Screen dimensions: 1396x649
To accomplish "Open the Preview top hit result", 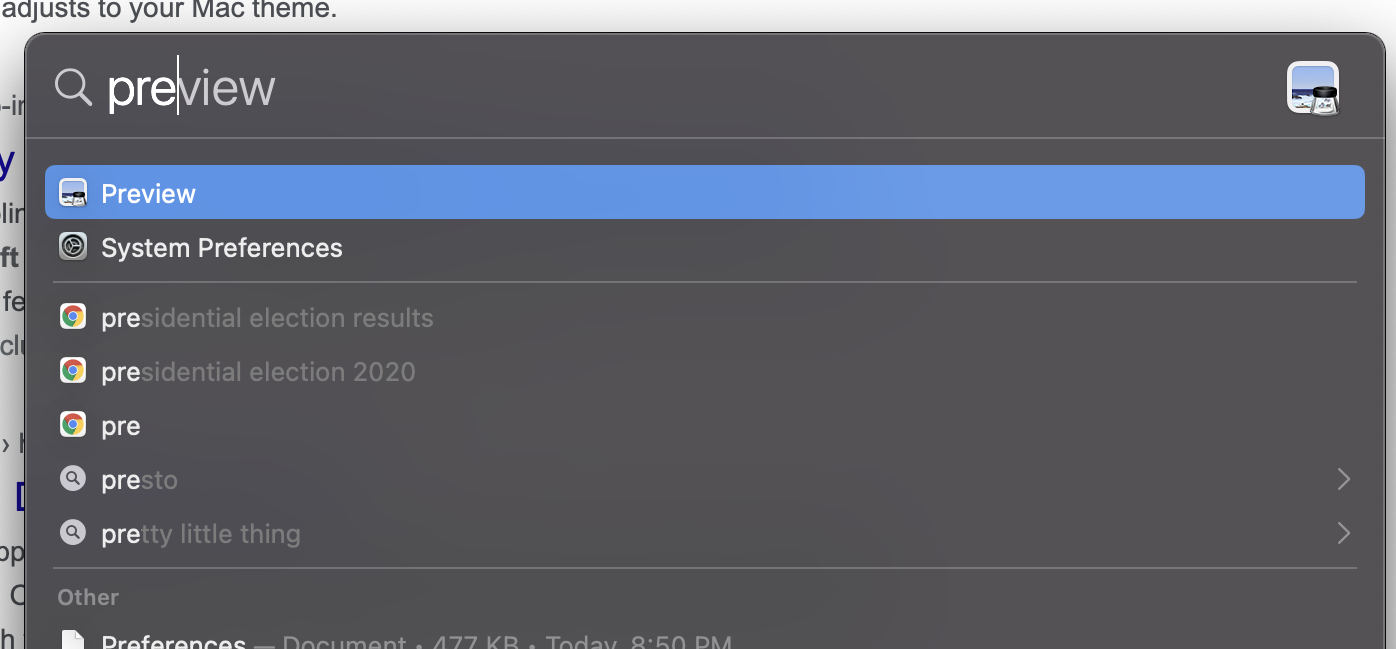I will pos(148,193).
